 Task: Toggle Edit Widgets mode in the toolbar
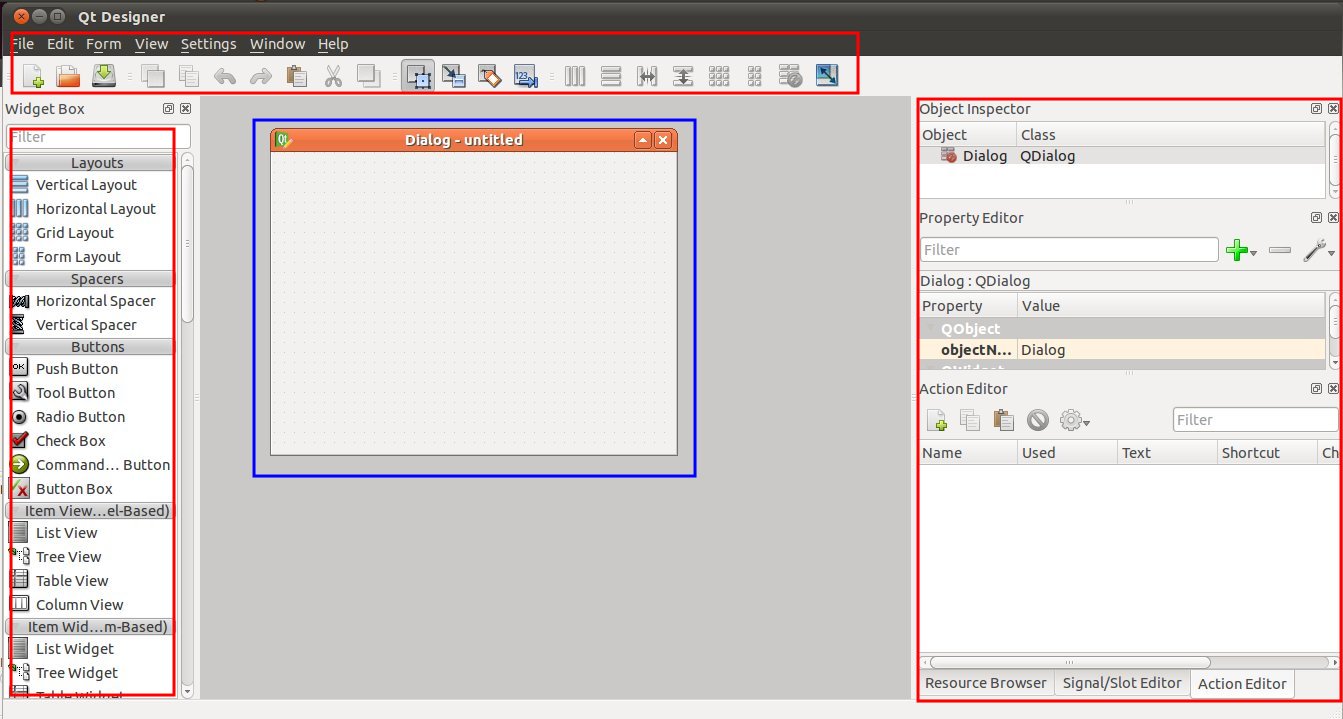point(418,76)
